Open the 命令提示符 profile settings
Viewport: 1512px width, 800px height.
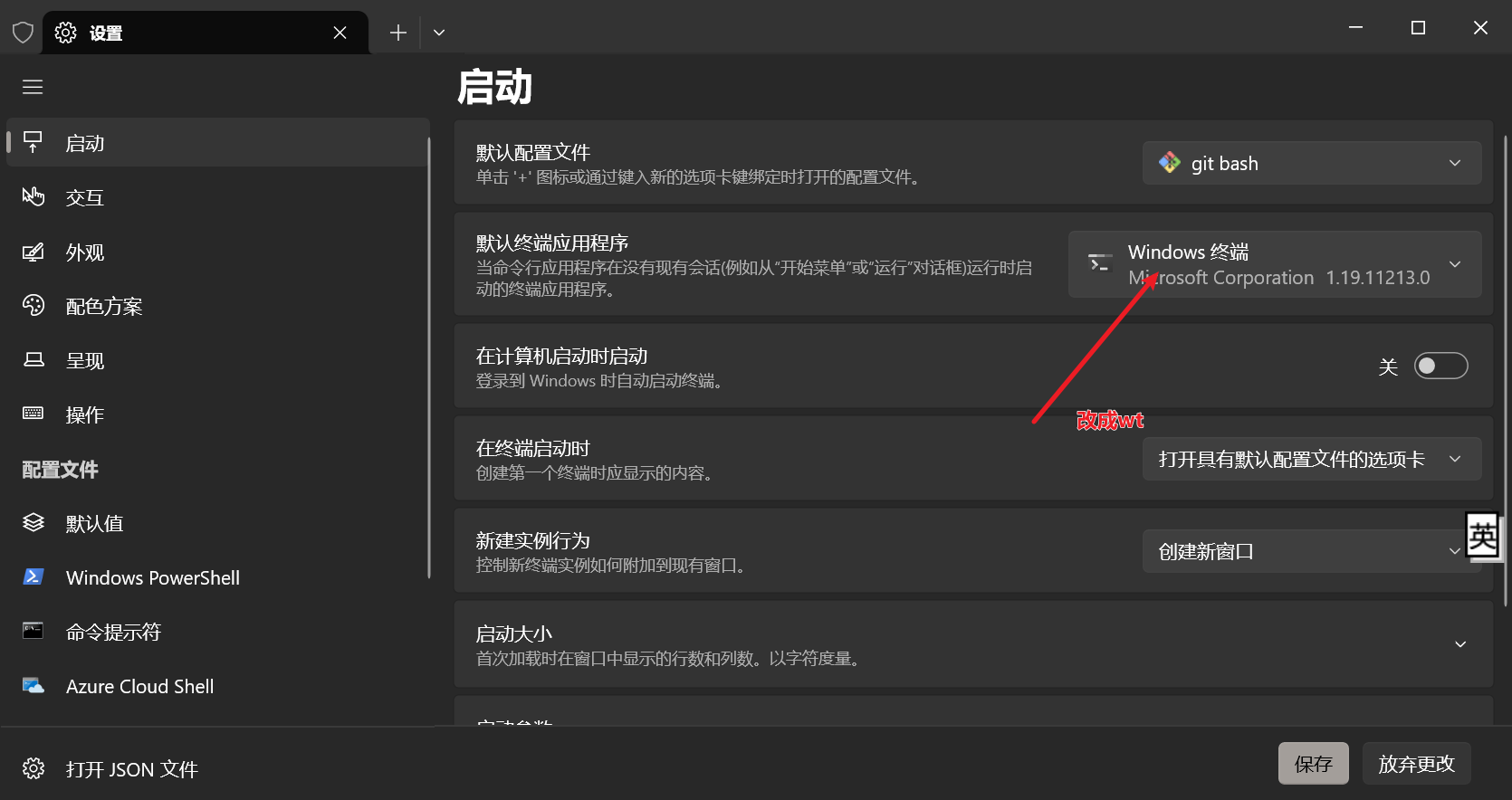[x=113, y=633]
